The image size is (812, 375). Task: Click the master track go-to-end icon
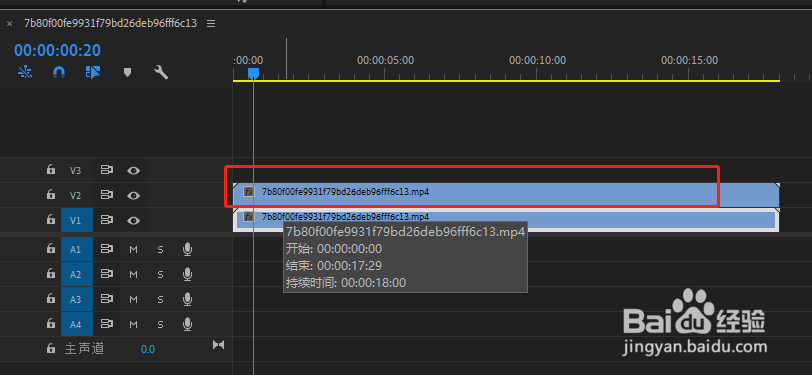coord(219,344)
